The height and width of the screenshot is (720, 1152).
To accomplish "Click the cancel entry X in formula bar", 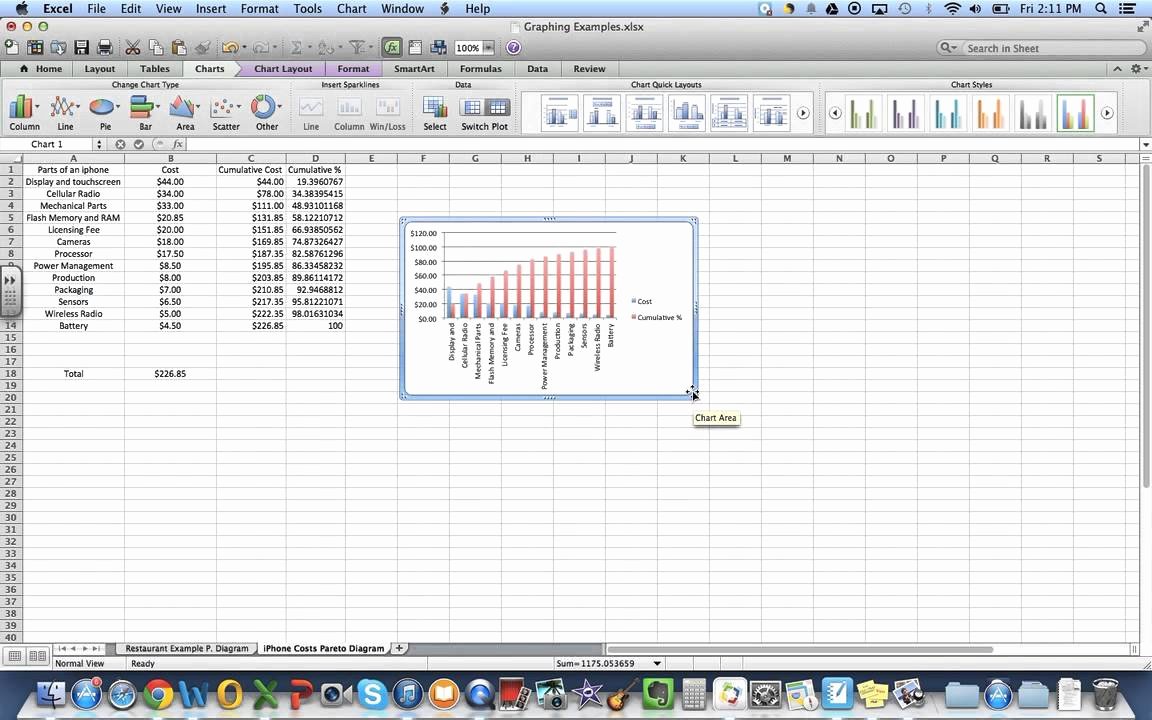I will tap(120, 145).
